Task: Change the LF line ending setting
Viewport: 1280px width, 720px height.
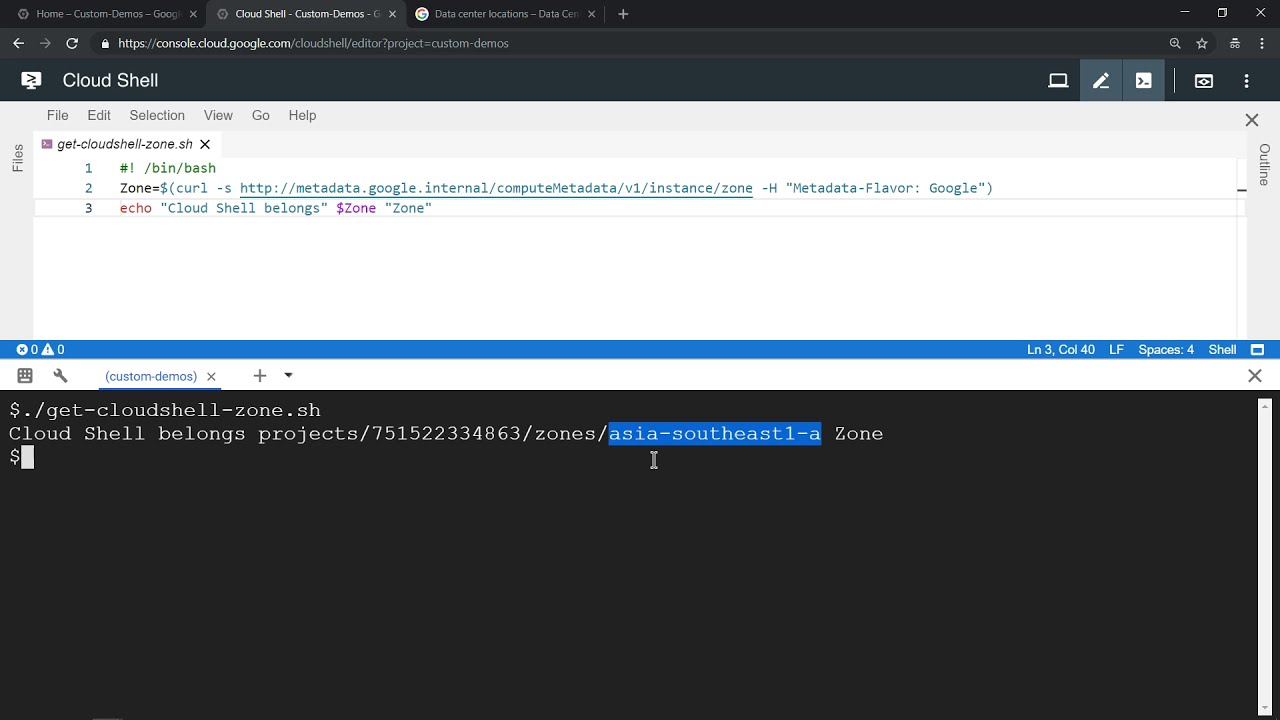Action: (x=1116, y=350)
